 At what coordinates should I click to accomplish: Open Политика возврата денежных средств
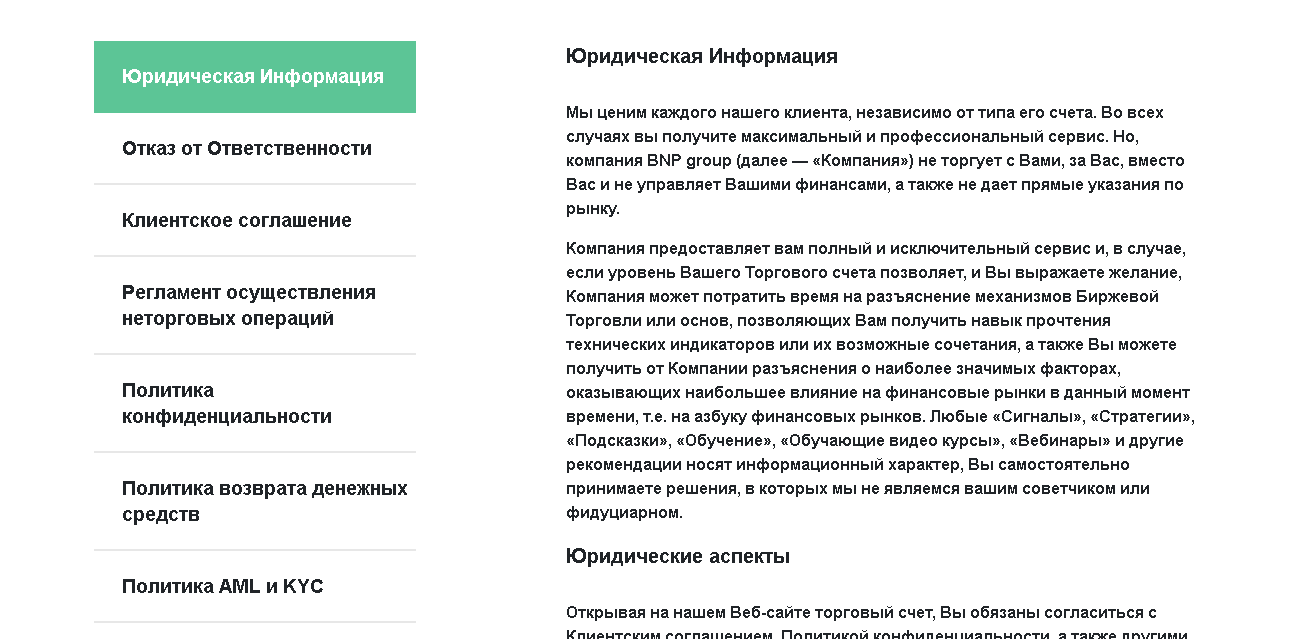pyautogui.click(x=264, y=502)
